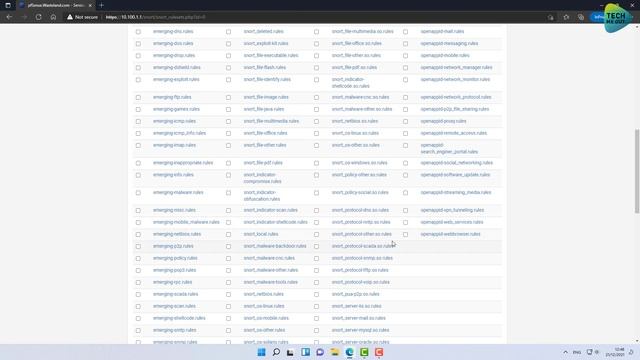Open Widgets from taskbar
The image size is (640, 360).
305,352
